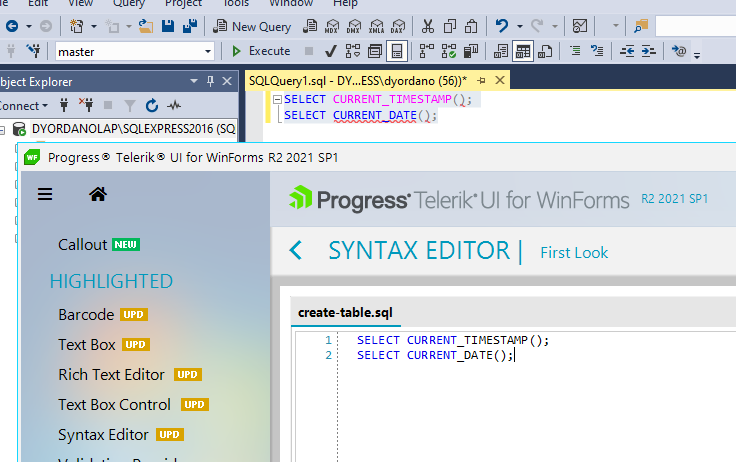Create an Analysis Services MDX query

pyautogui.click(x=332, y=26)
